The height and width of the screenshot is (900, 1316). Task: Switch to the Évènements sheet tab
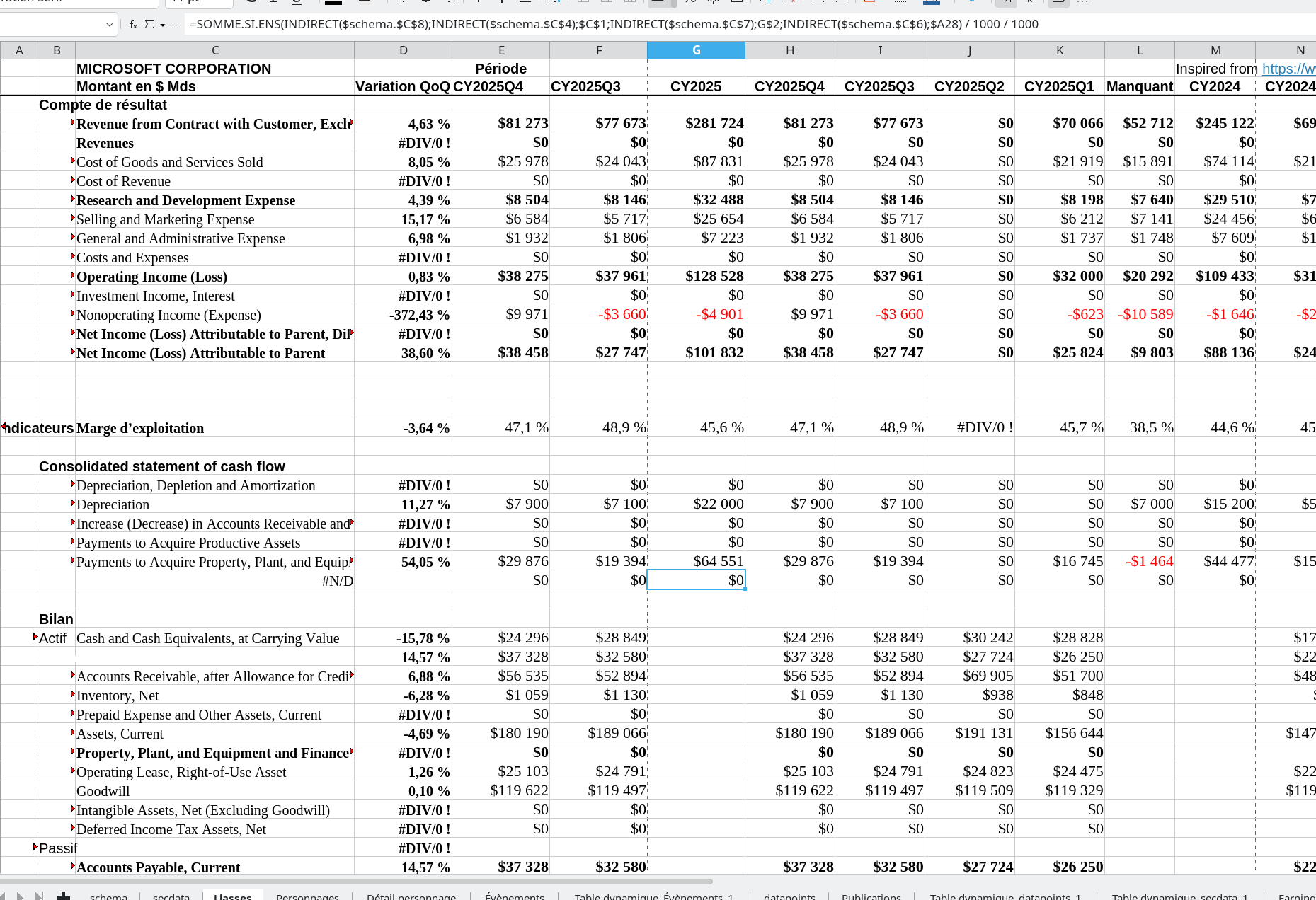515,896
